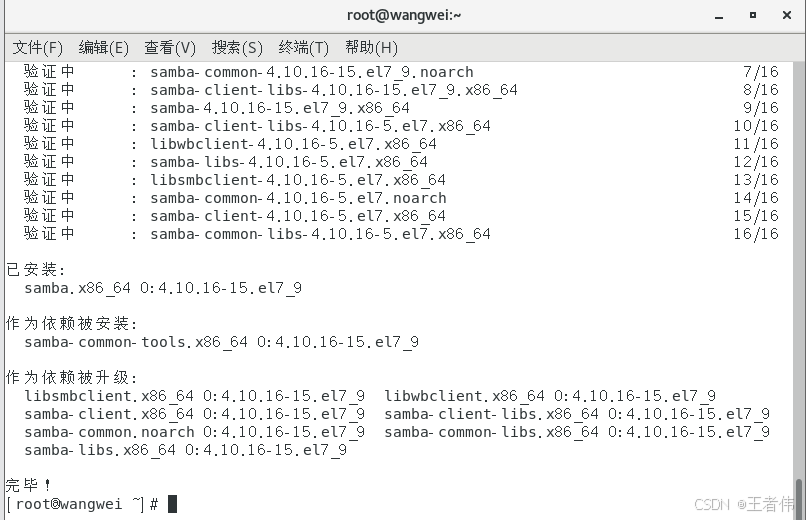
Task: Click the 已安装: heading text
Action: pyautogui.click(x=35, y=269)
